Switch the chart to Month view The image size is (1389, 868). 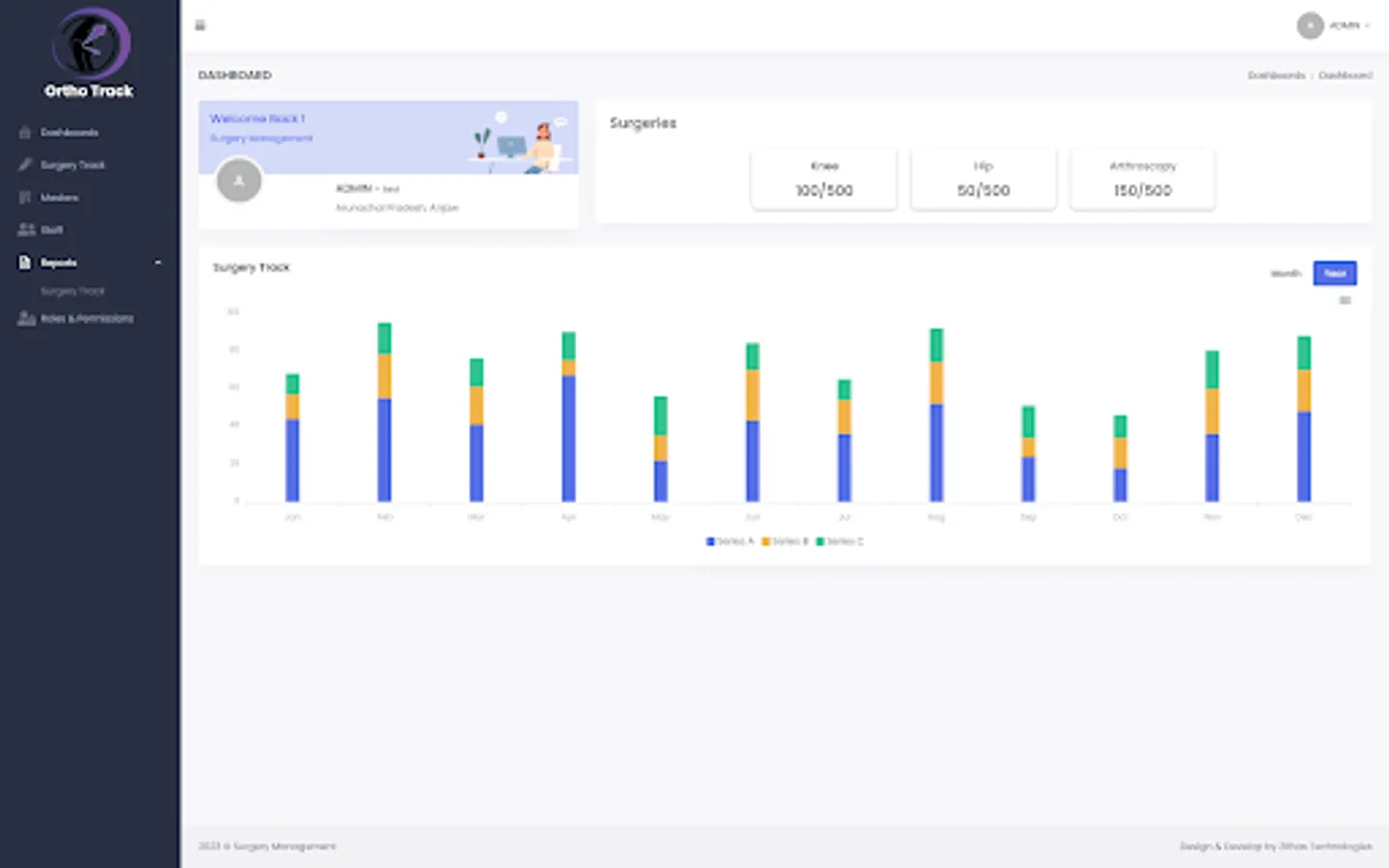(1286, 274)
